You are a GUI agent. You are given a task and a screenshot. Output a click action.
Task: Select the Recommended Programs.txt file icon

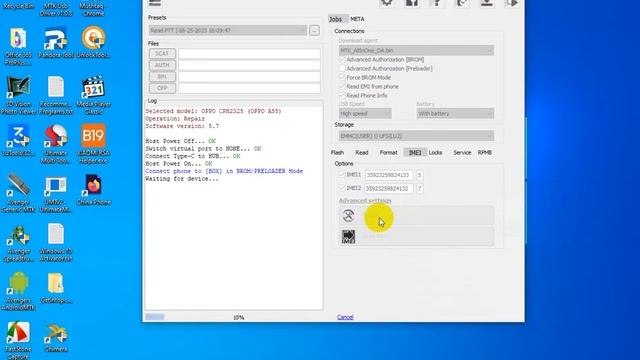click(x=56, y=95)
